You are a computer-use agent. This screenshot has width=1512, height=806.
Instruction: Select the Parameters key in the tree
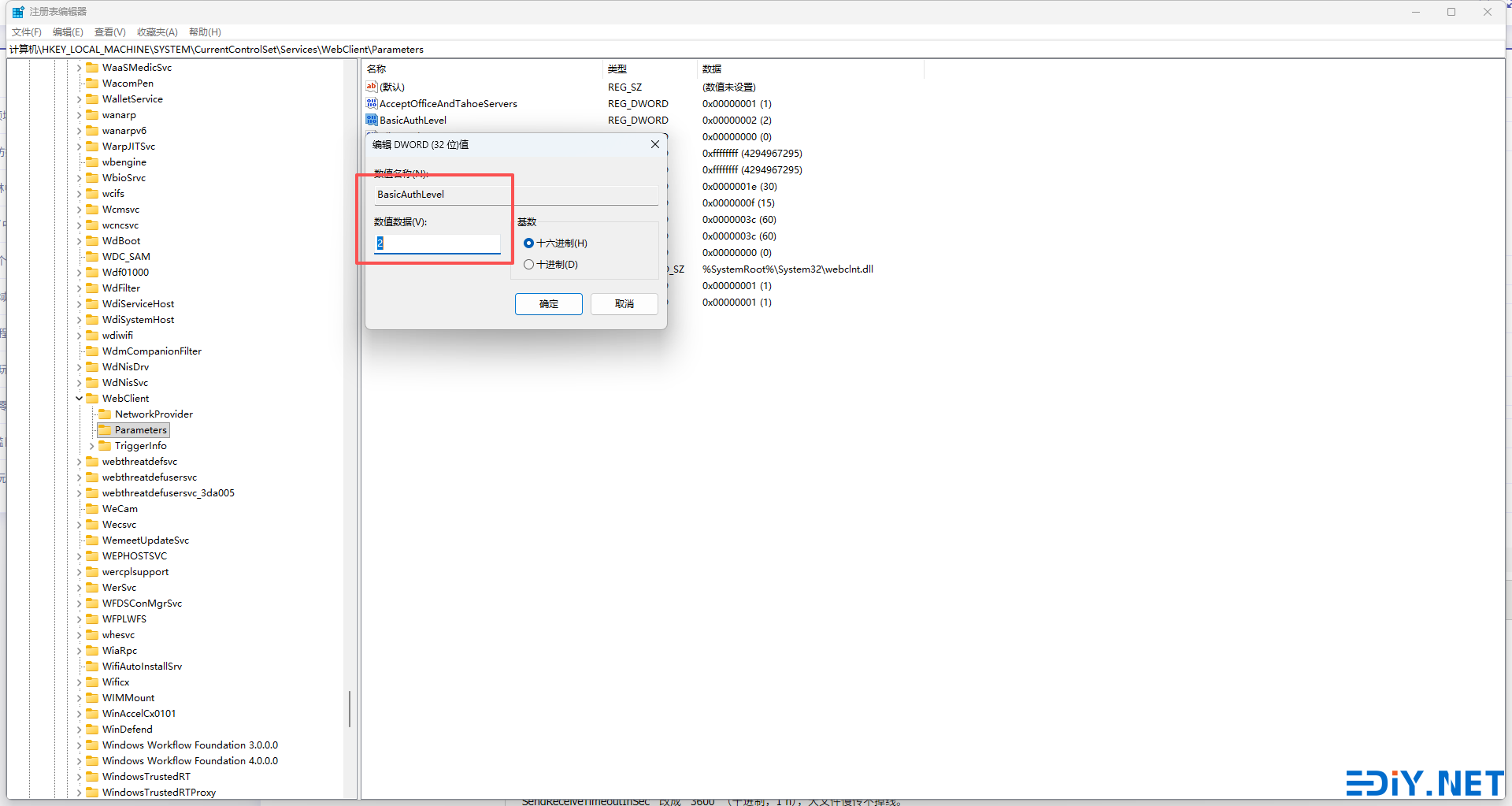140,429
